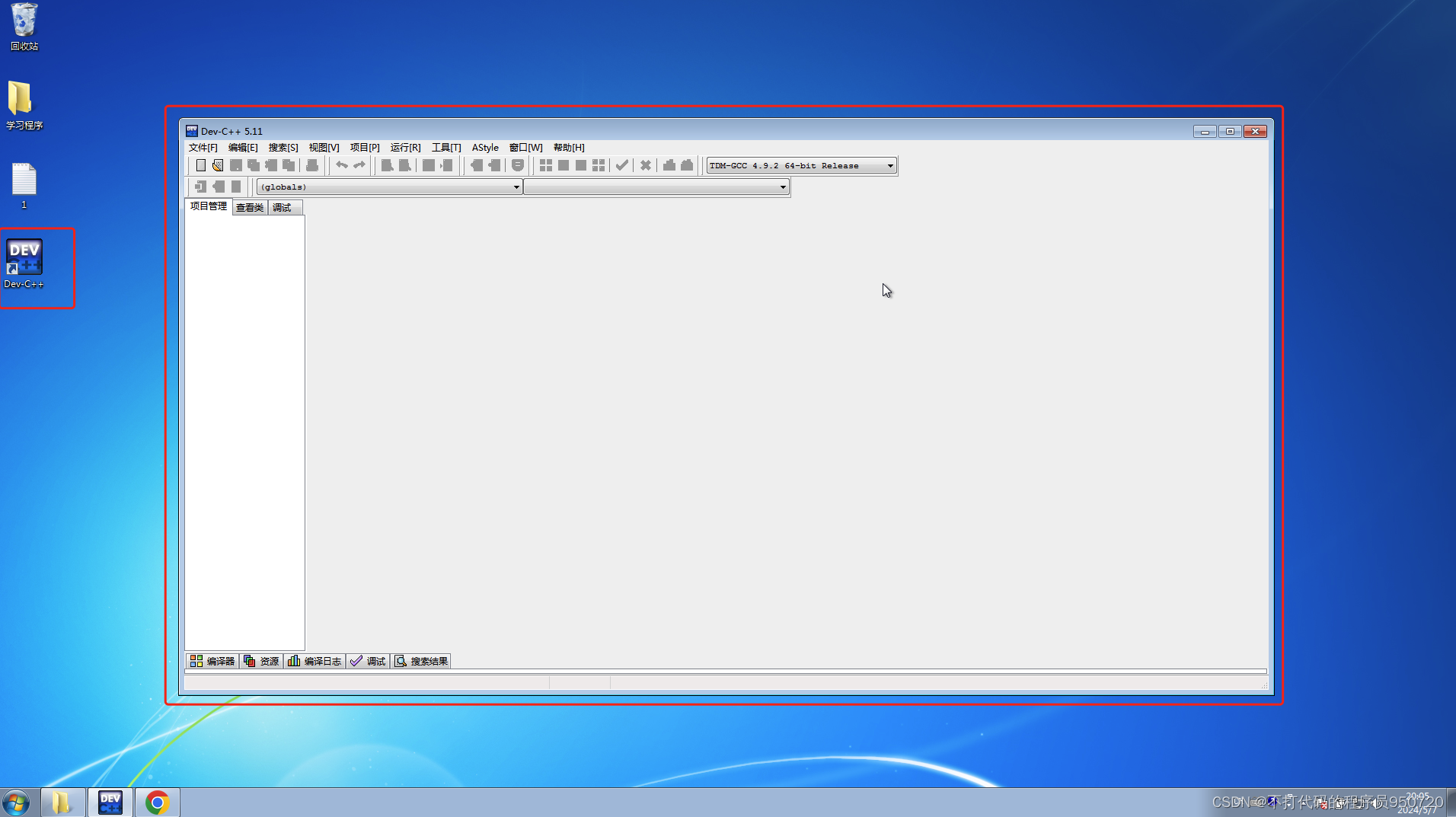Screen dimensions: 1456x817
Task: Open the 编译日志 bottom tab
Action: 315,661
